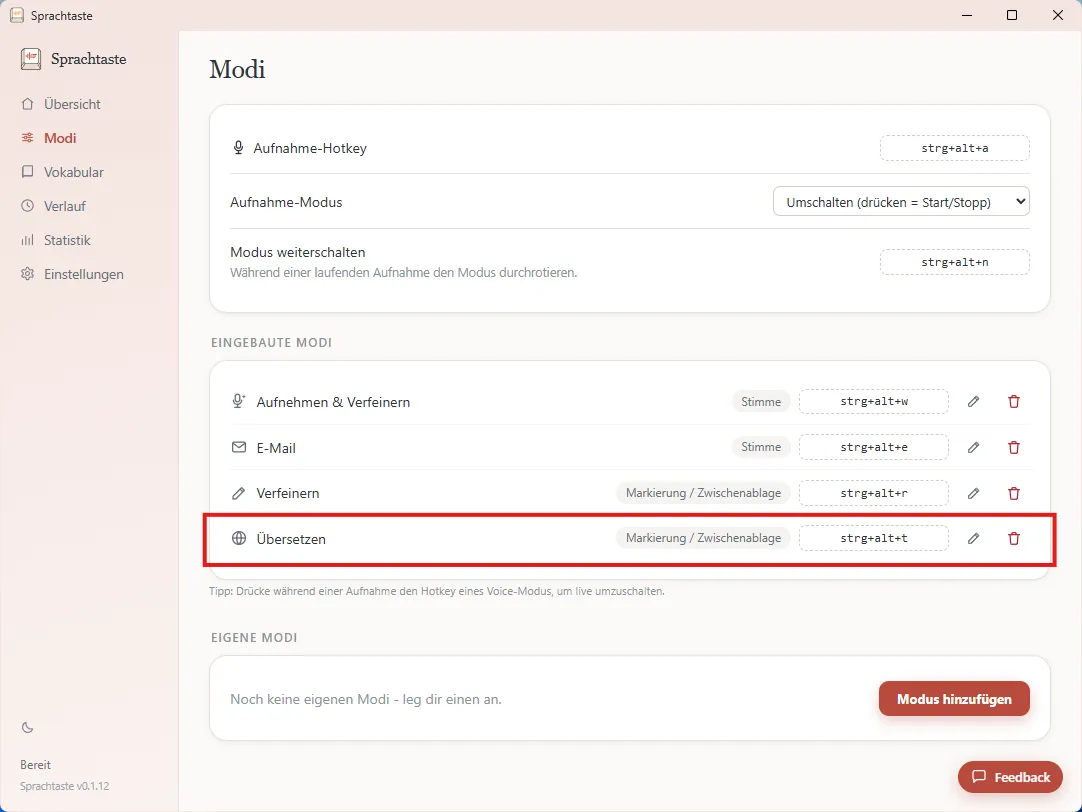Change the Aufnahme-Hotkey strg+alt+a field

click(x=954, y=148)
